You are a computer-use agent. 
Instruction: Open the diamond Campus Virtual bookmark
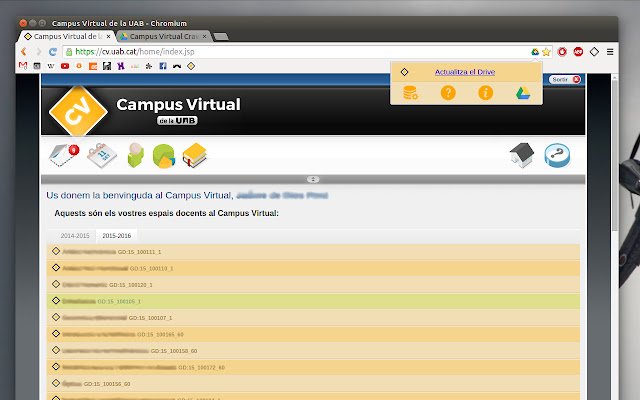point(191,66)
